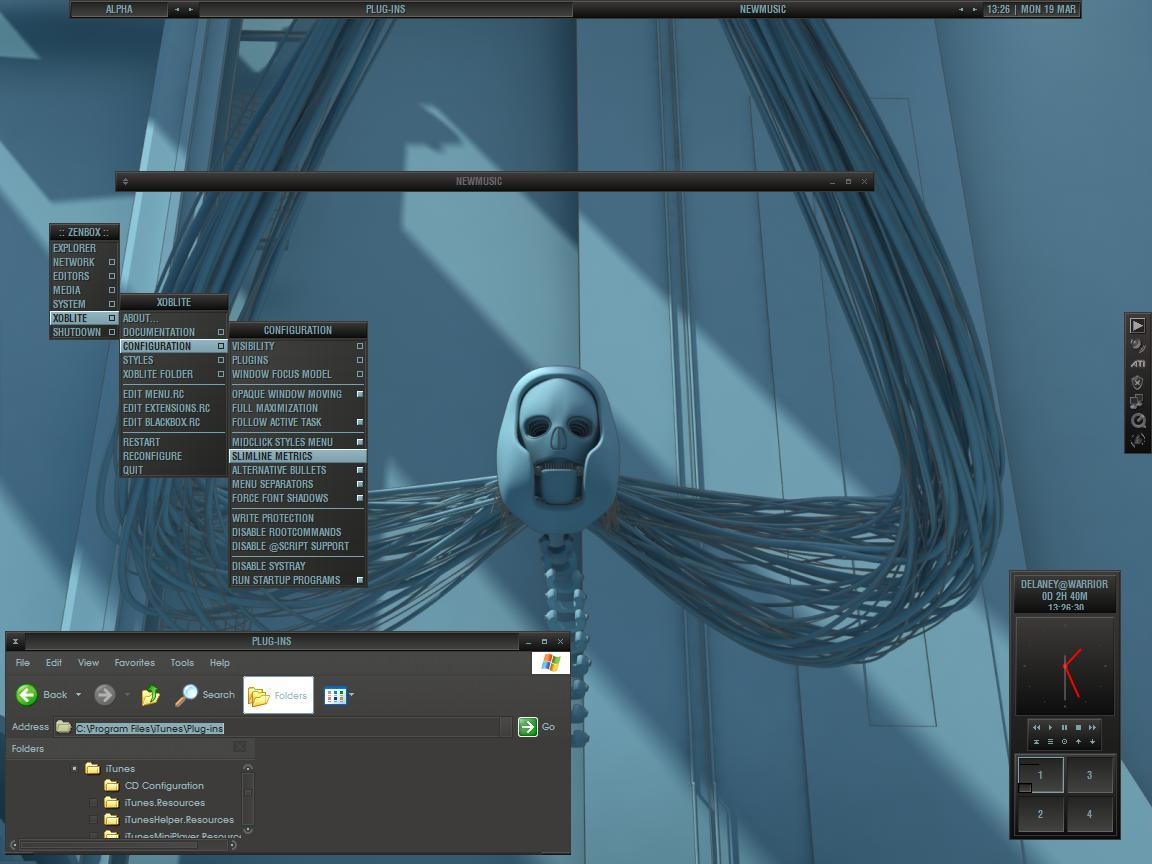Viewport: 1152px width, 864px height.
Task: Click the green Go arrow icon
Action: [528, 727]
